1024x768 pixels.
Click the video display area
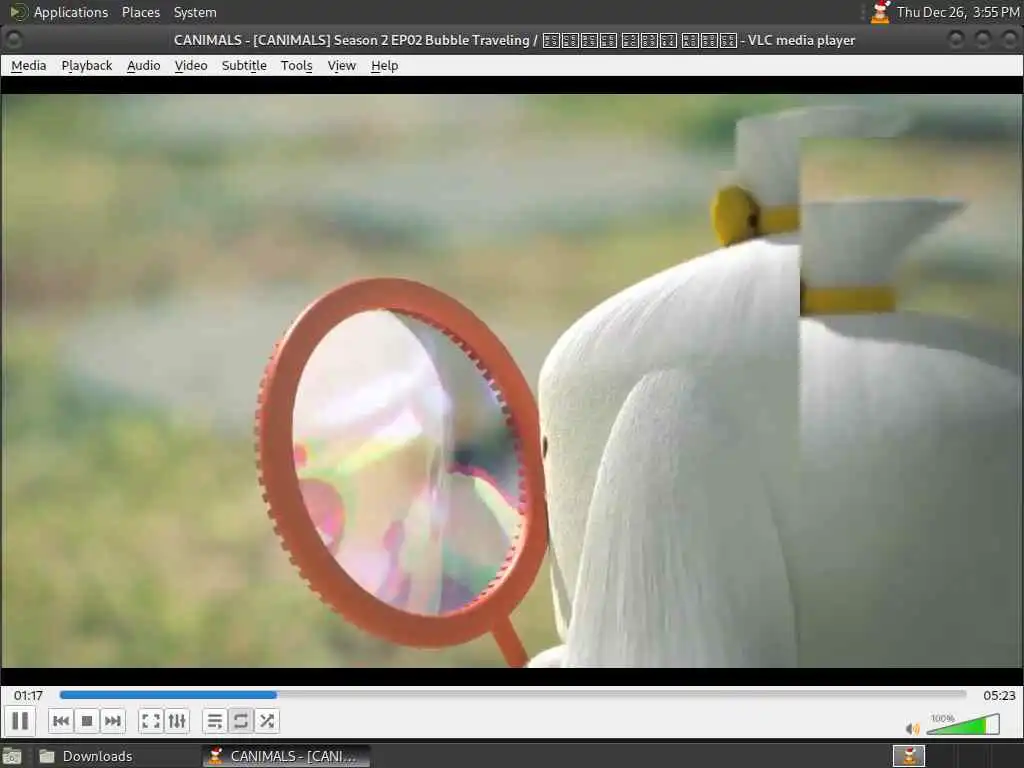click(512, 381)
